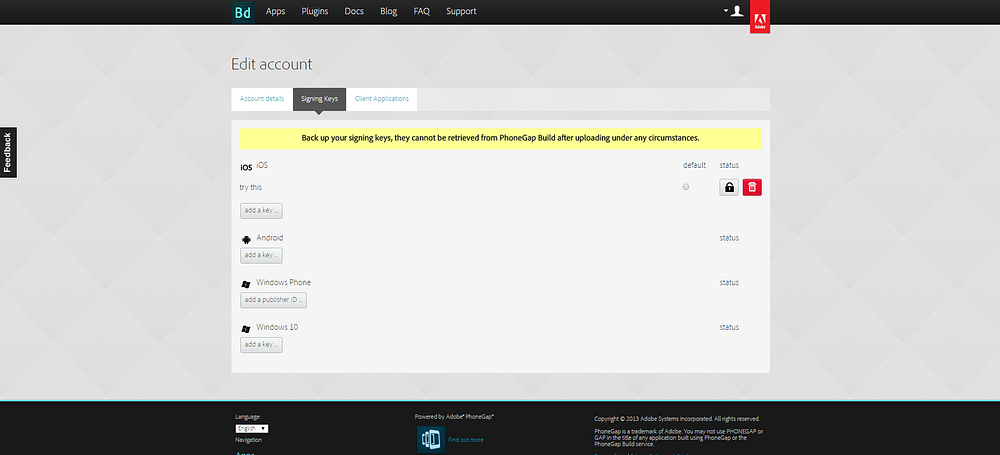Click the 'default' column header
The image size is (1000, 455).
point(695,165)
